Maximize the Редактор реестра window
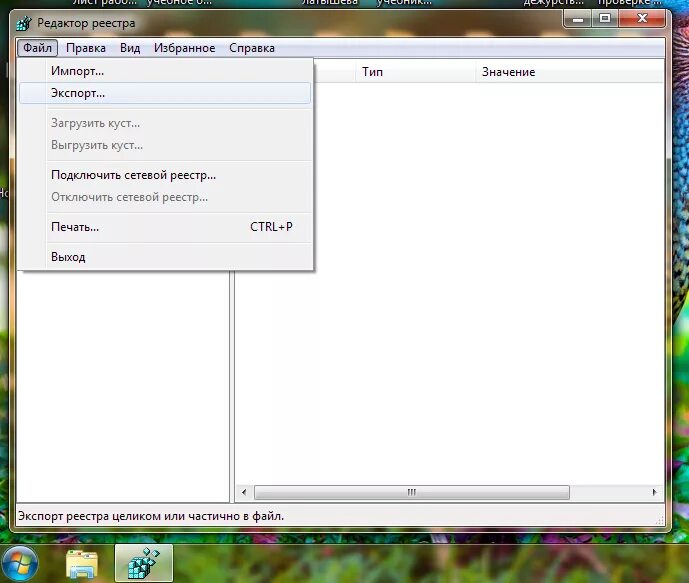Viewport: 689px width, 583px height. click(x=605, y=19)
